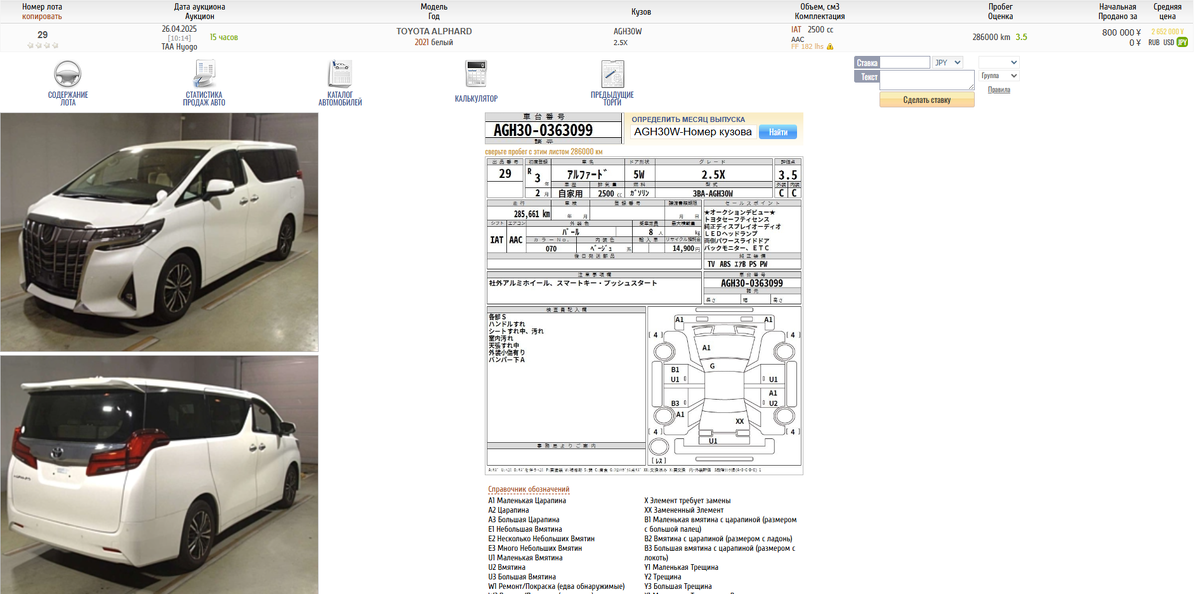Focus the 'Текст' comment text area
The height and width of the screenshot is (594, 1200).
point(927,80)
